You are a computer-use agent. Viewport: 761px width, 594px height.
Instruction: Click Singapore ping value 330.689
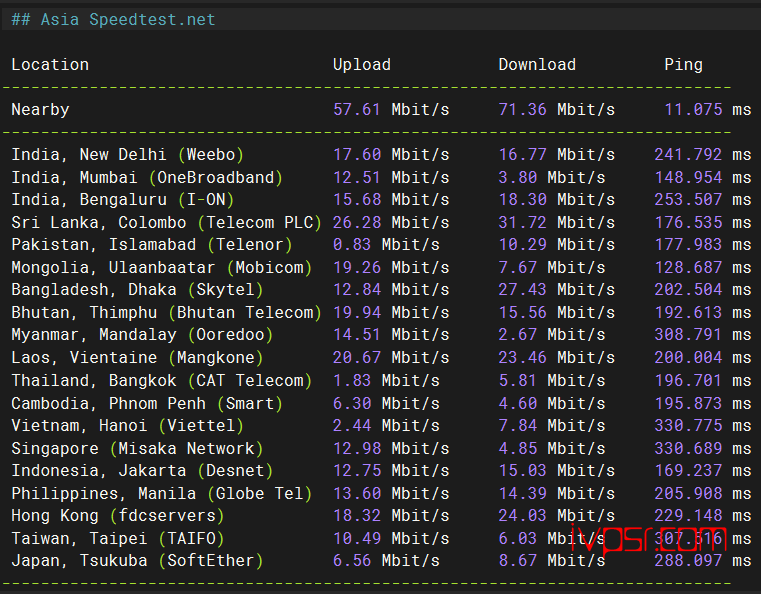[688, 448]
